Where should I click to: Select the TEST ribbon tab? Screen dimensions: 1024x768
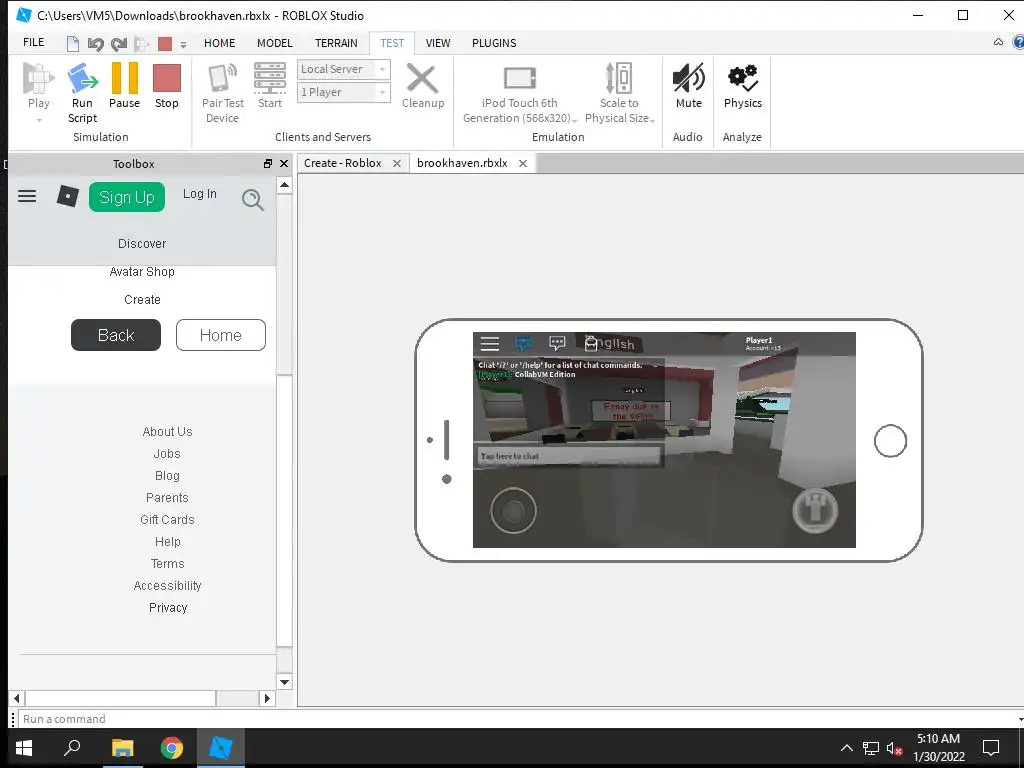pos(392,43)
